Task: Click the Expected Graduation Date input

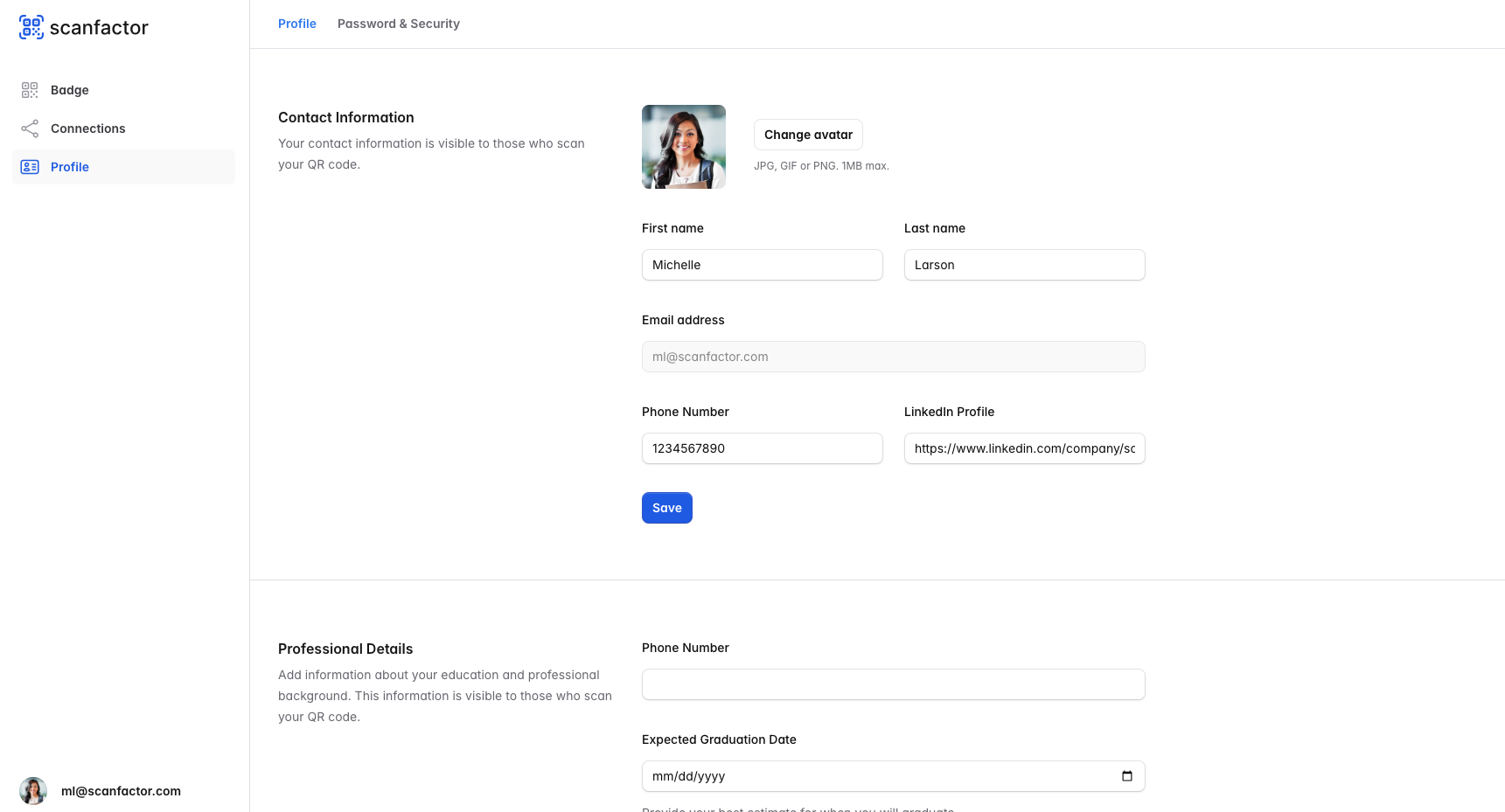Action: [x=874, y=776]
